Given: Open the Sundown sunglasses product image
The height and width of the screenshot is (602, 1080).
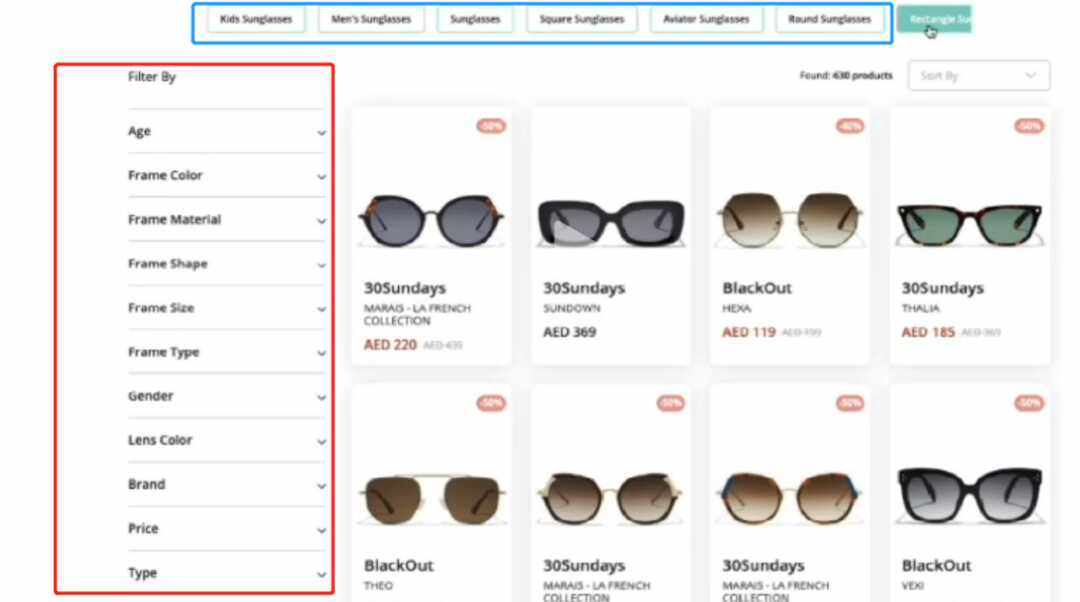Looking at the screenshot, I should tap(611, 222).
